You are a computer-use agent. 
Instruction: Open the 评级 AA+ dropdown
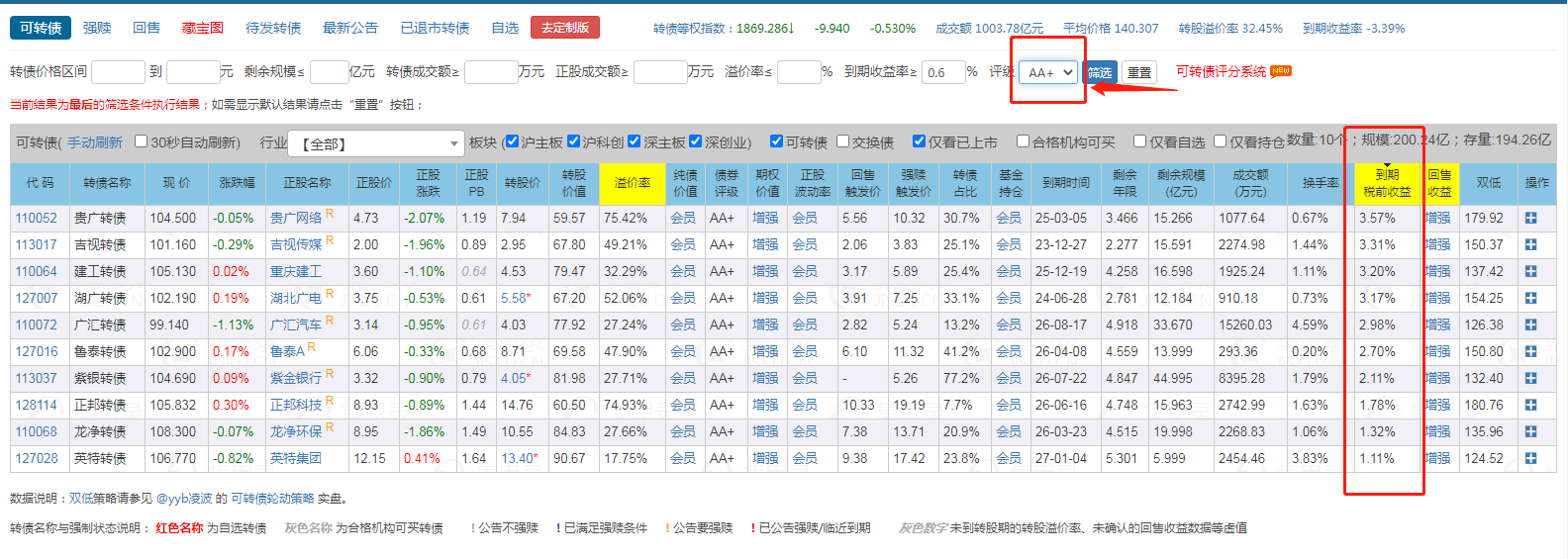pyautogui.click(x=1048, y=72)
